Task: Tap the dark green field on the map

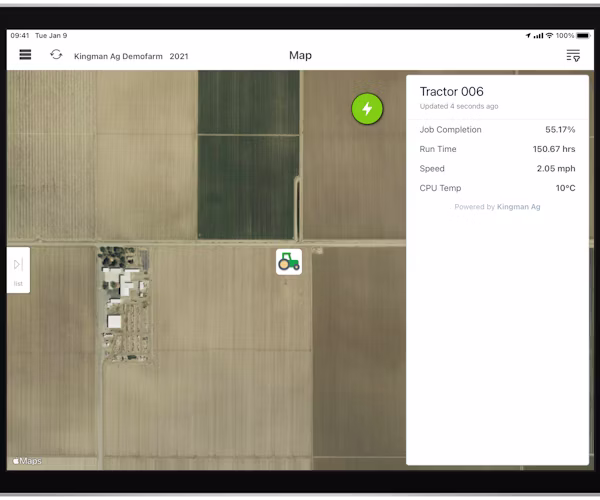Action: click(x=248, y=155)
